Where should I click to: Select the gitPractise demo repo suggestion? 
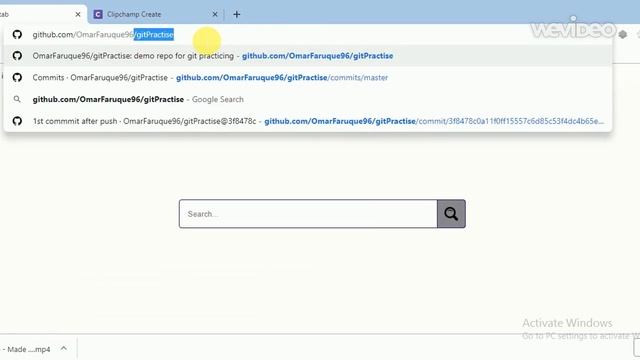pos(308,56)
